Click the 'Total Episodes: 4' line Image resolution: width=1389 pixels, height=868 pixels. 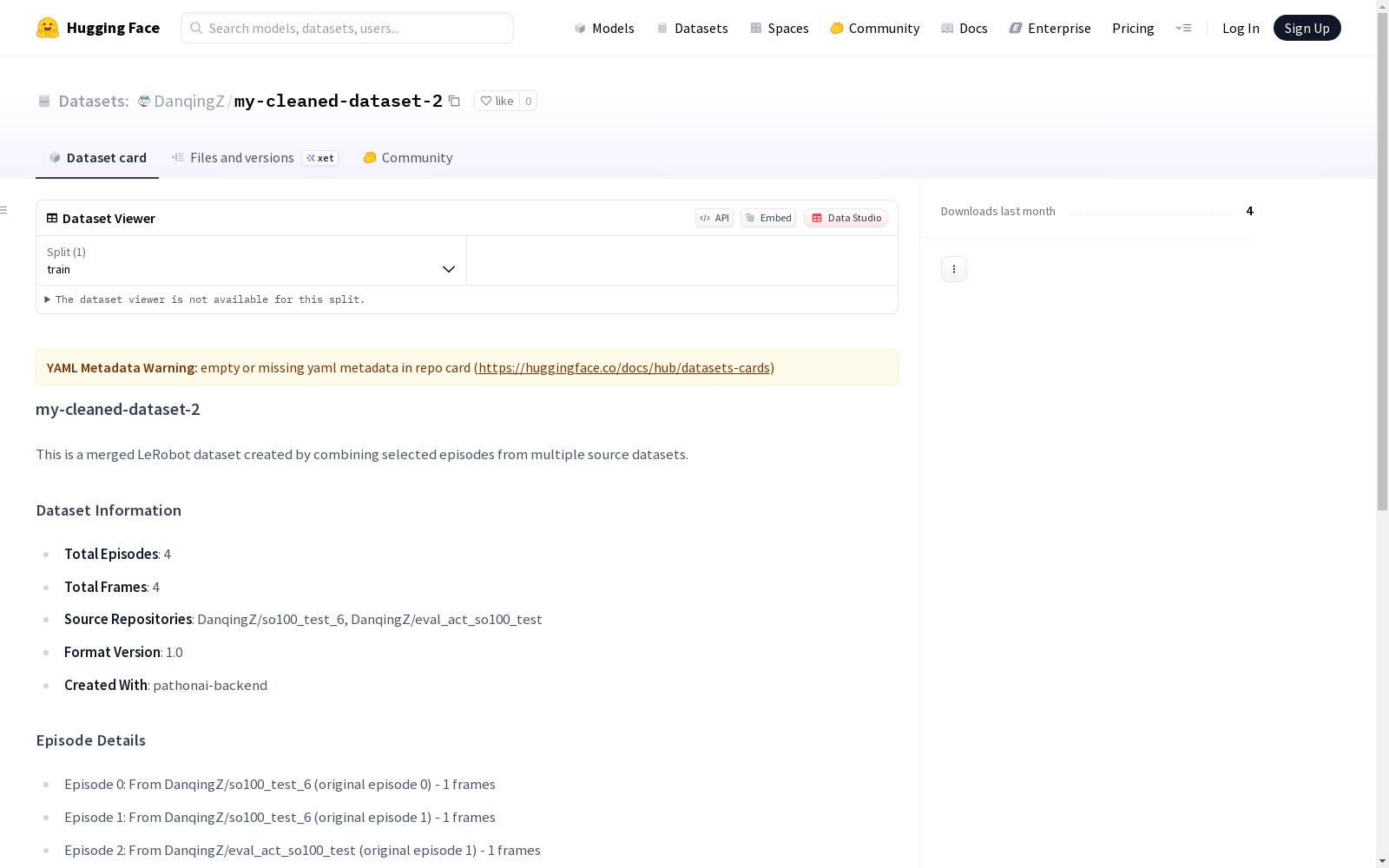click(x=117, y=554)
